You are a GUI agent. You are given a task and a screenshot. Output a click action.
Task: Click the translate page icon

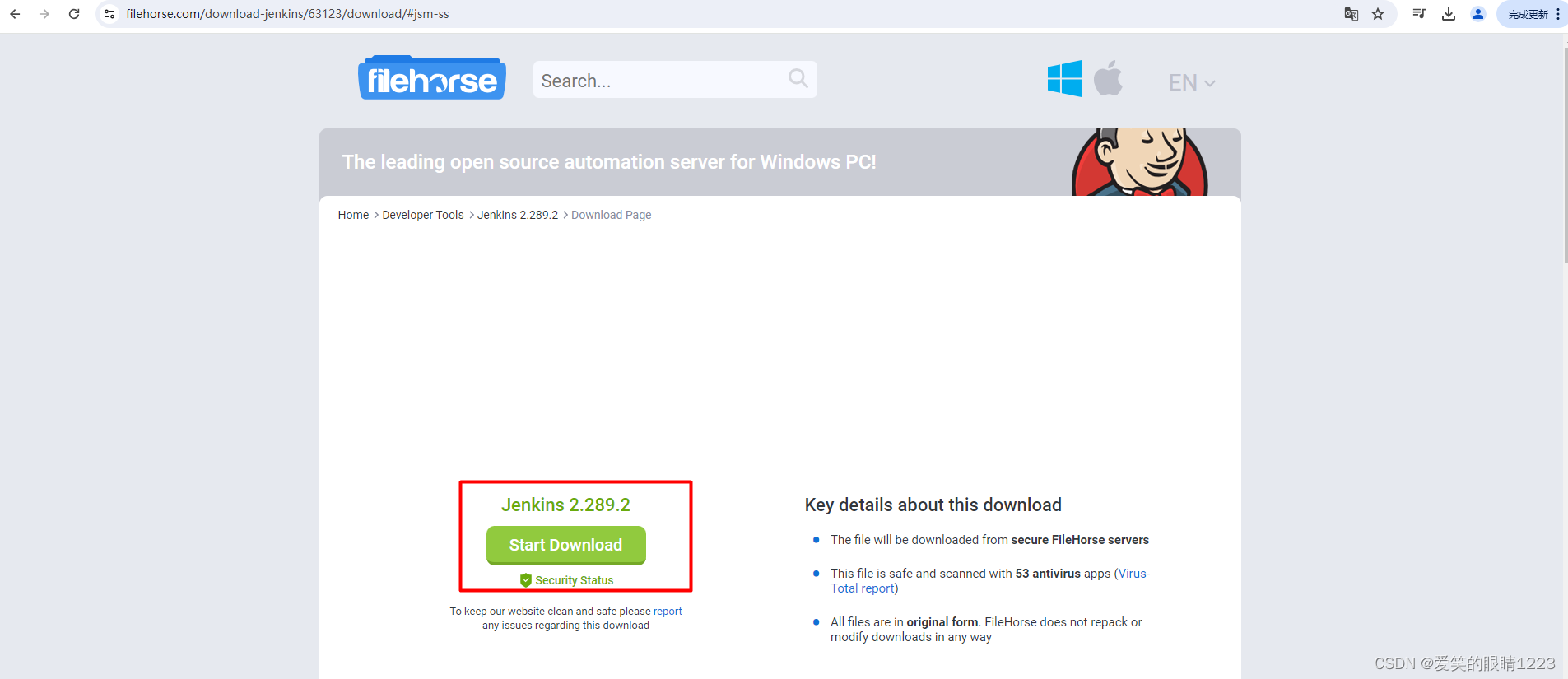tap(1351, 14)
